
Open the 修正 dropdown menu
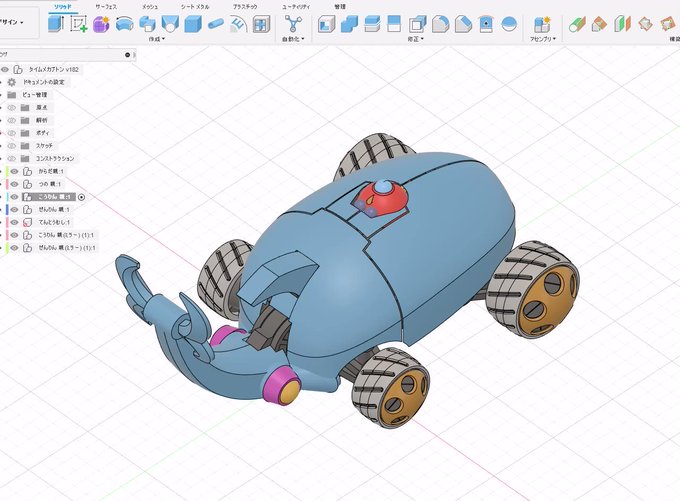[415, 39]
